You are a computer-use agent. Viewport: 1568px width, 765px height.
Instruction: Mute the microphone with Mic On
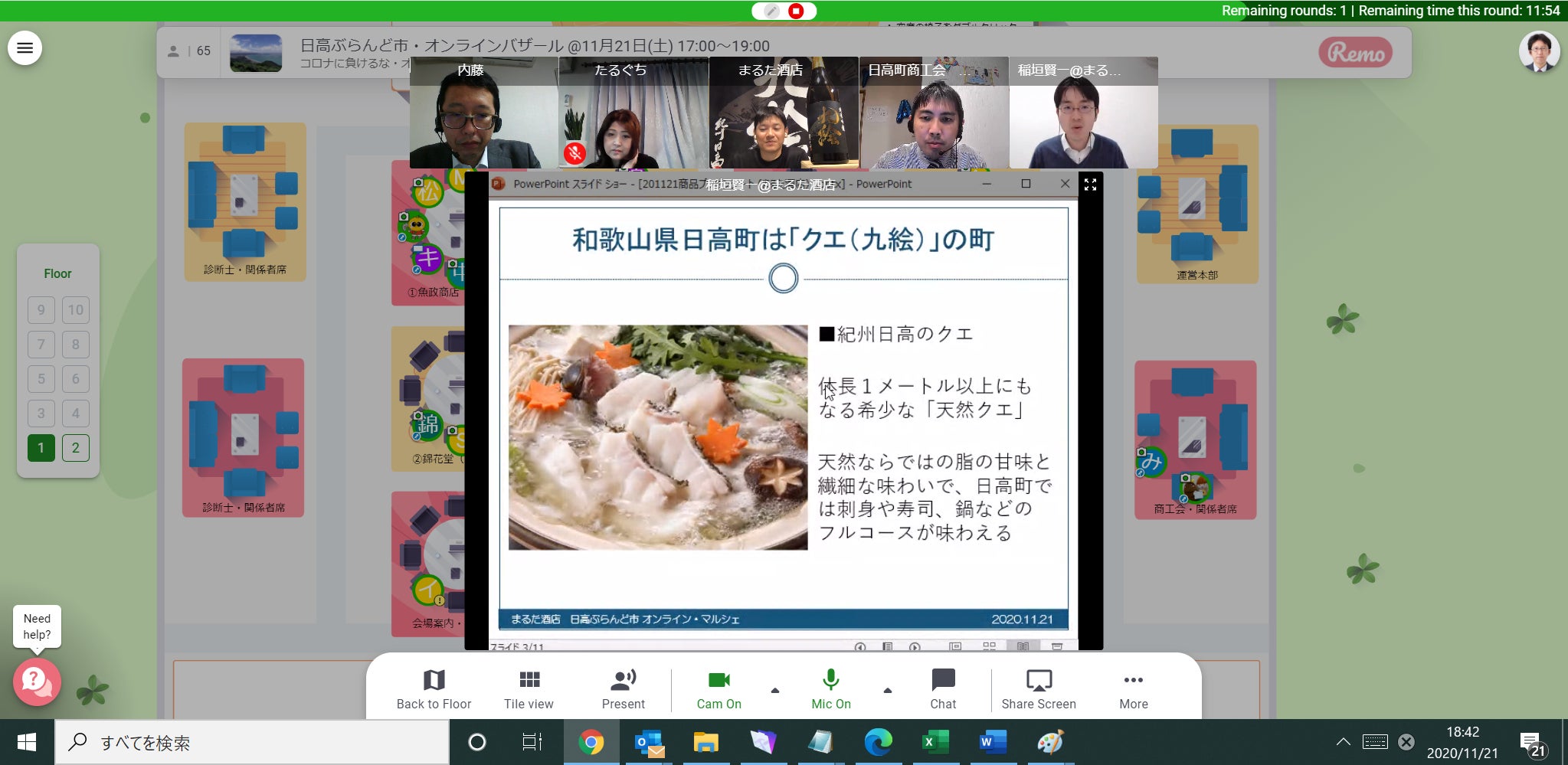pos(831,681)
